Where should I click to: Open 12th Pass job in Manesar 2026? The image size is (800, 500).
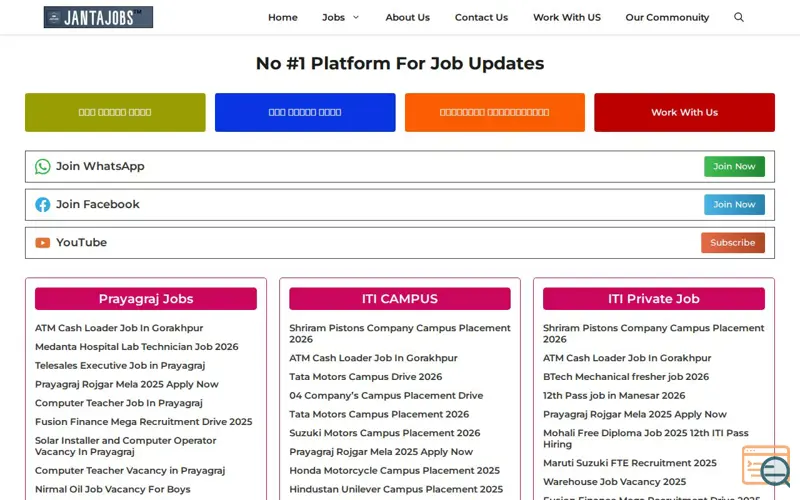pos(614,395)
